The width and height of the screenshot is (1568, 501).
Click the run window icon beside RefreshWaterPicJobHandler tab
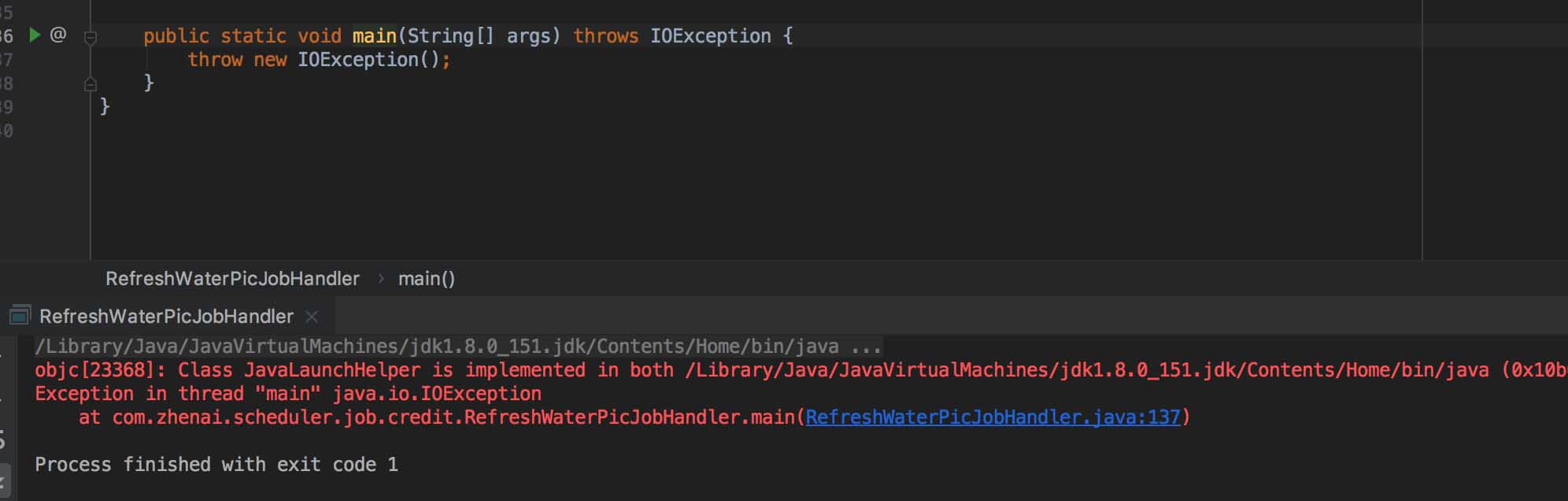[x=20, y=316]
